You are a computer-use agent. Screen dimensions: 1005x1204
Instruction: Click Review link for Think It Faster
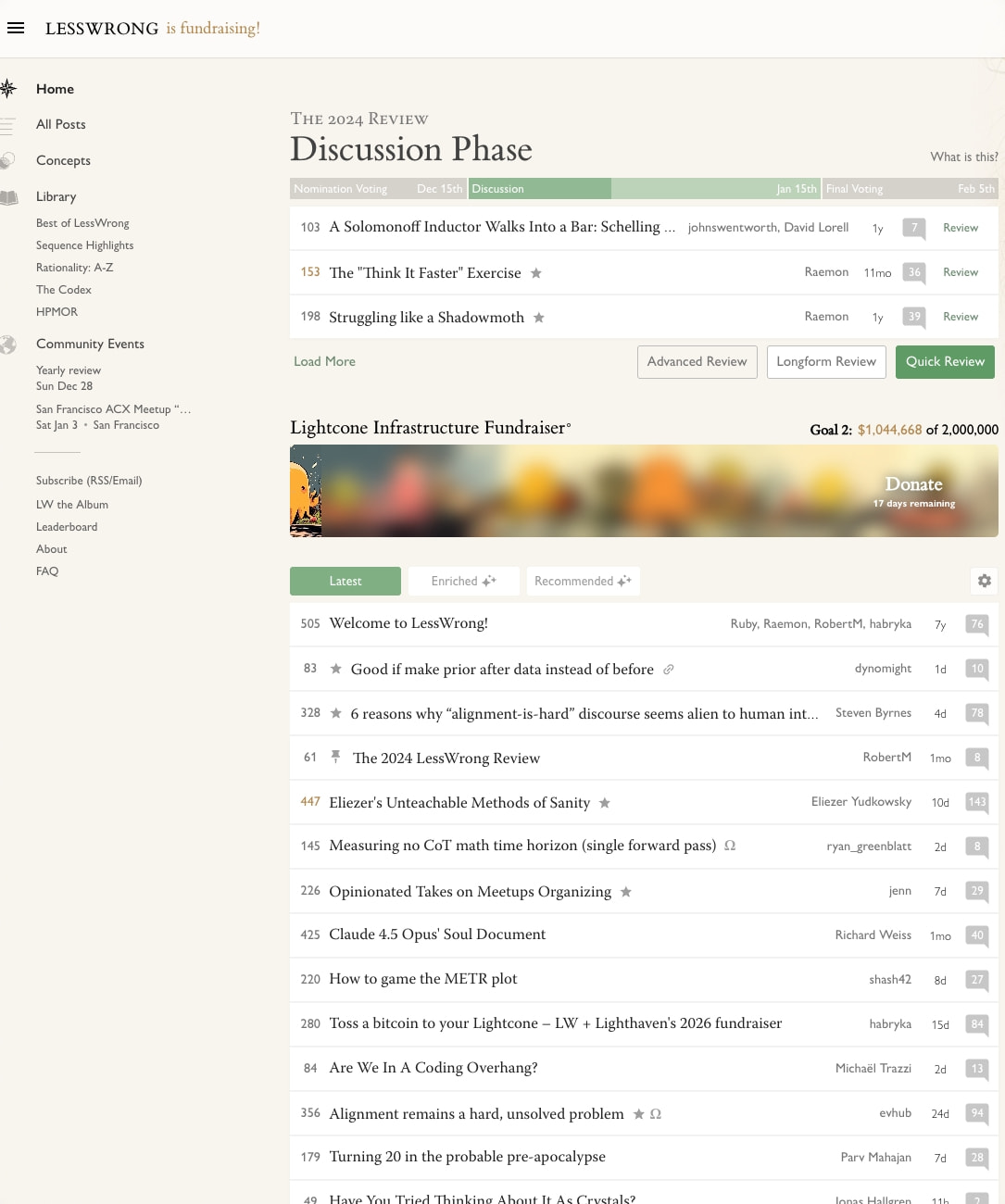961,272
